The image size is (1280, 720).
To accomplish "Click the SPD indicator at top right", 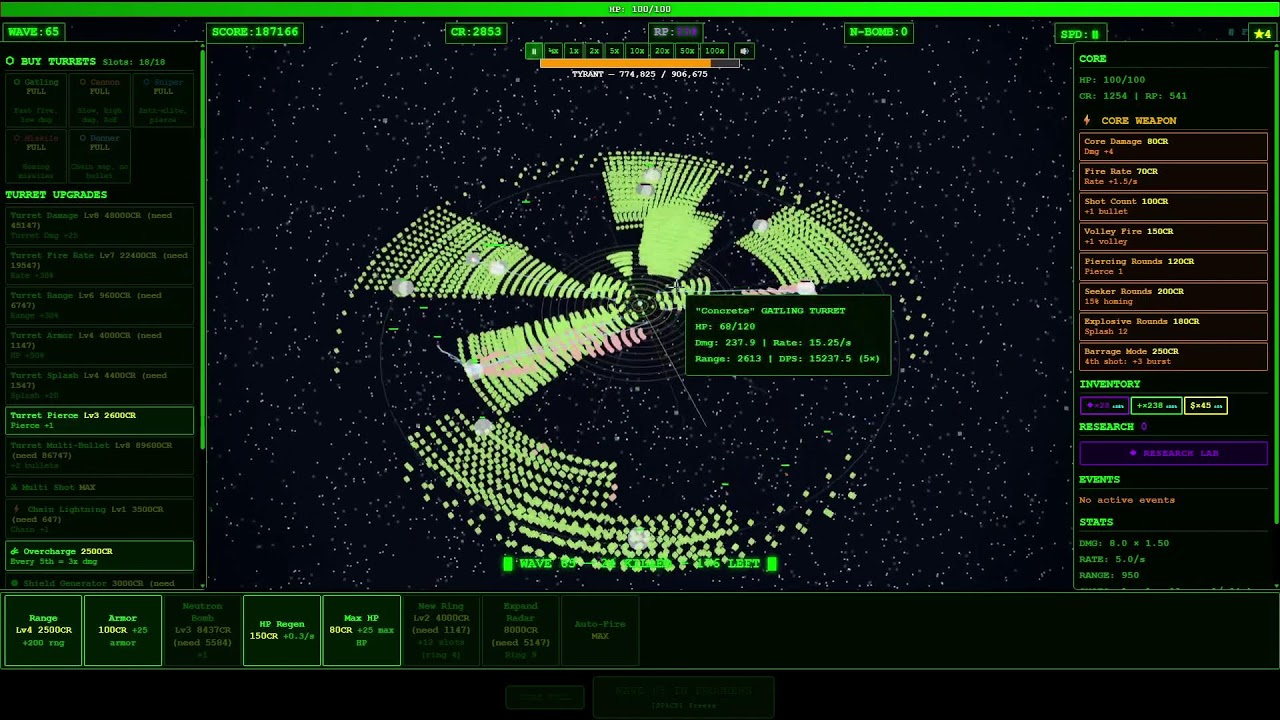I will pyautogui.click(x=1080, y=34).
